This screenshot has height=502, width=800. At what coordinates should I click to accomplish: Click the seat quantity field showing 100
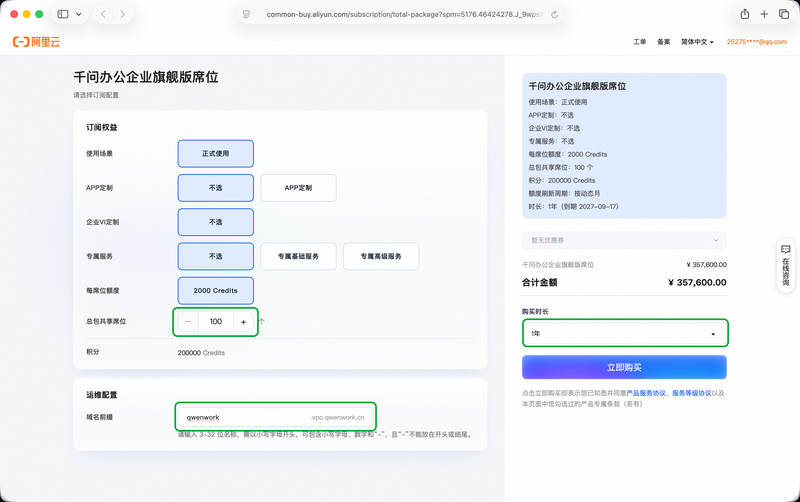click(216, 322)
